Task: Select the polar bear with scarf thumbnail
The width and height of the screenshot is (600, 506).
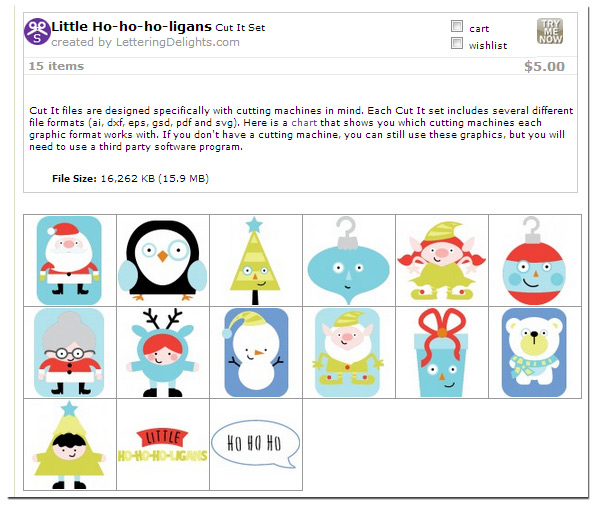Action: (x=535, y=353)
